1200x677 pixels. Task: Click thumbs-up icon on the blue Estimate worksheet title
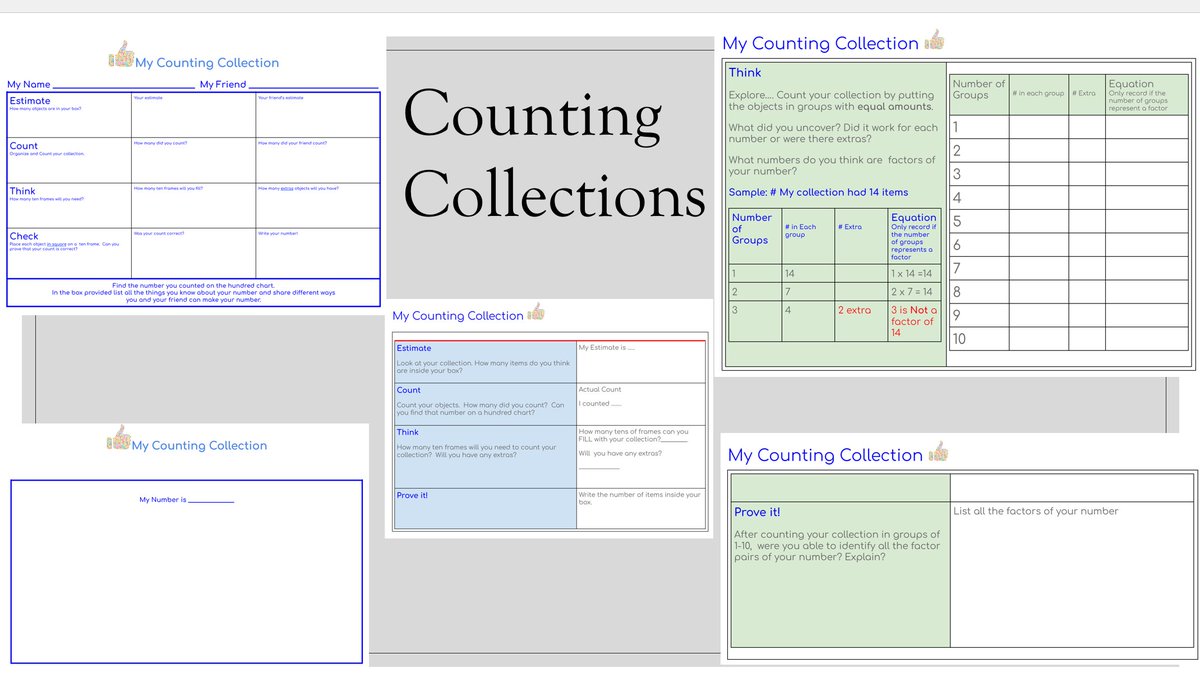click(535, 312)
